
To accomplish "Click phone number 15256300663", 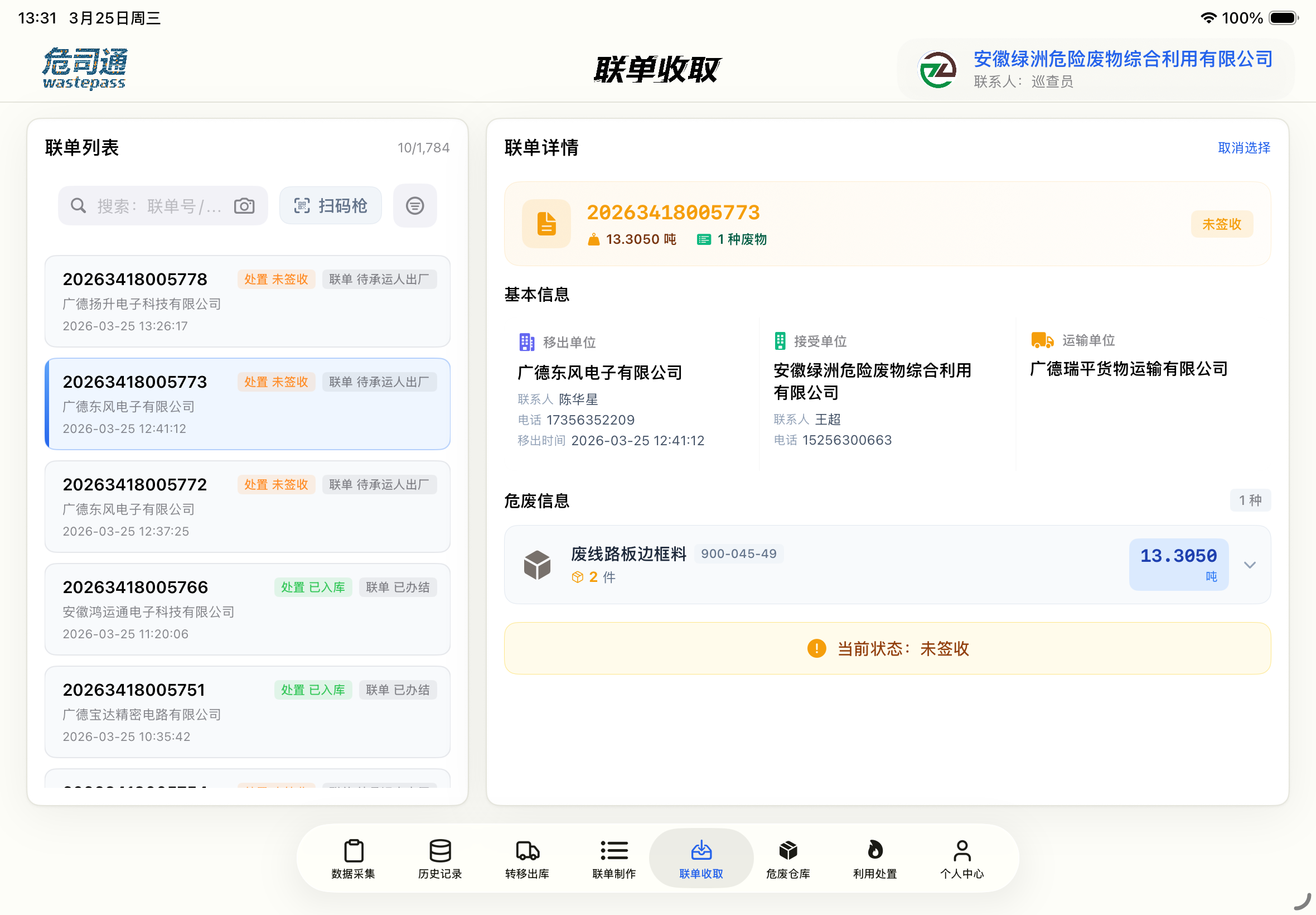I will pyautogui.click(x=847, y=440).
